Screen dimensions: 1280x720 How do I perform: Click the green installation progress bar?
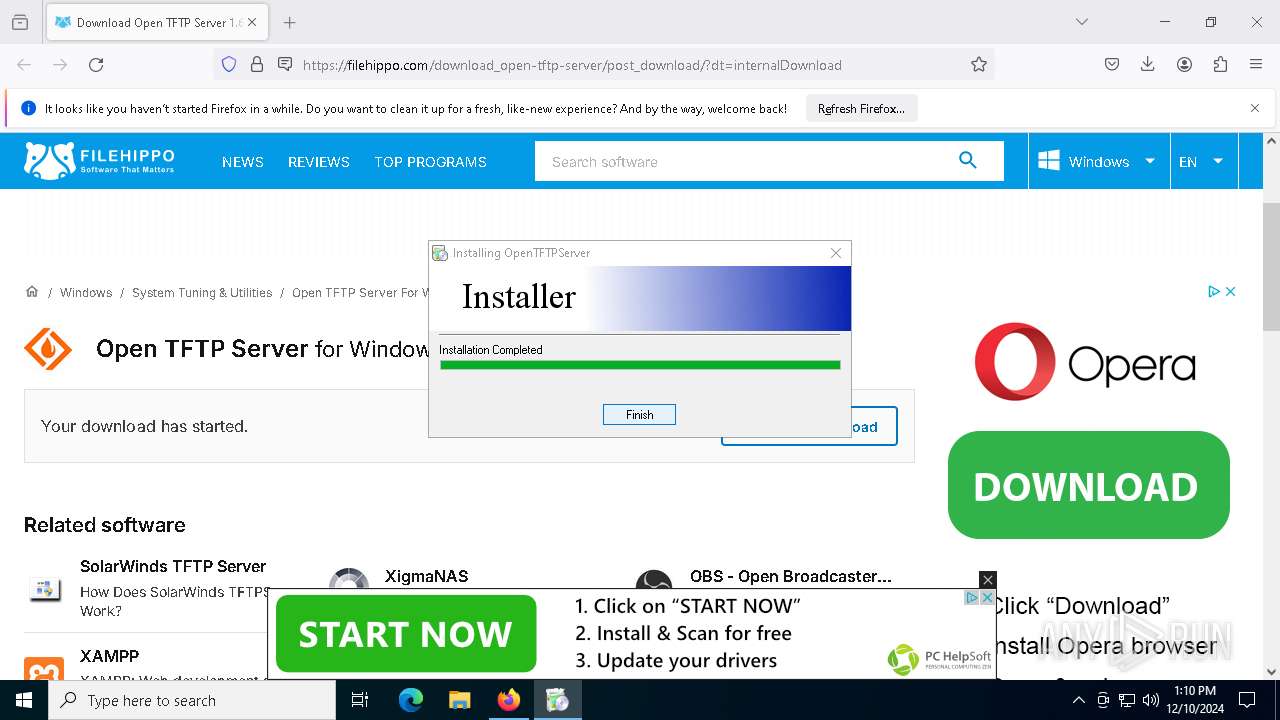pos(640,365)
